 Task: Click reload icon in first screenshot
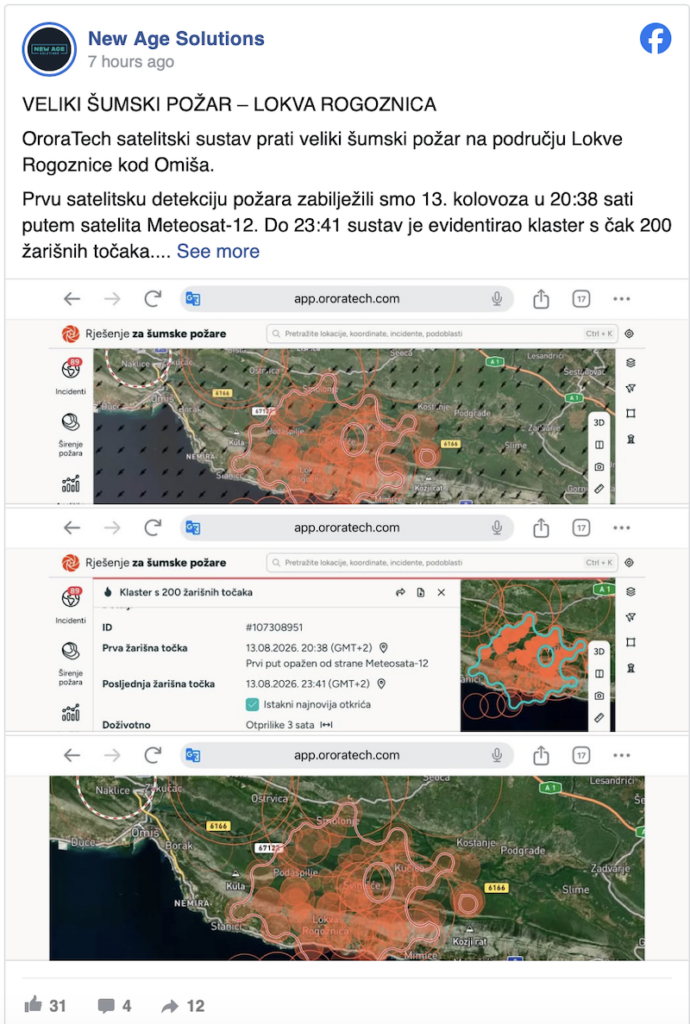(x=153, y=299)
